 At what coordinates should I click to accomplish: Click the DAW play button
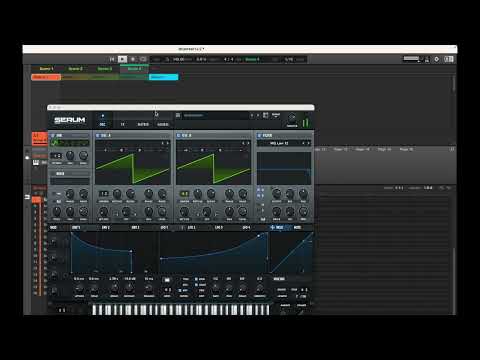123,59
